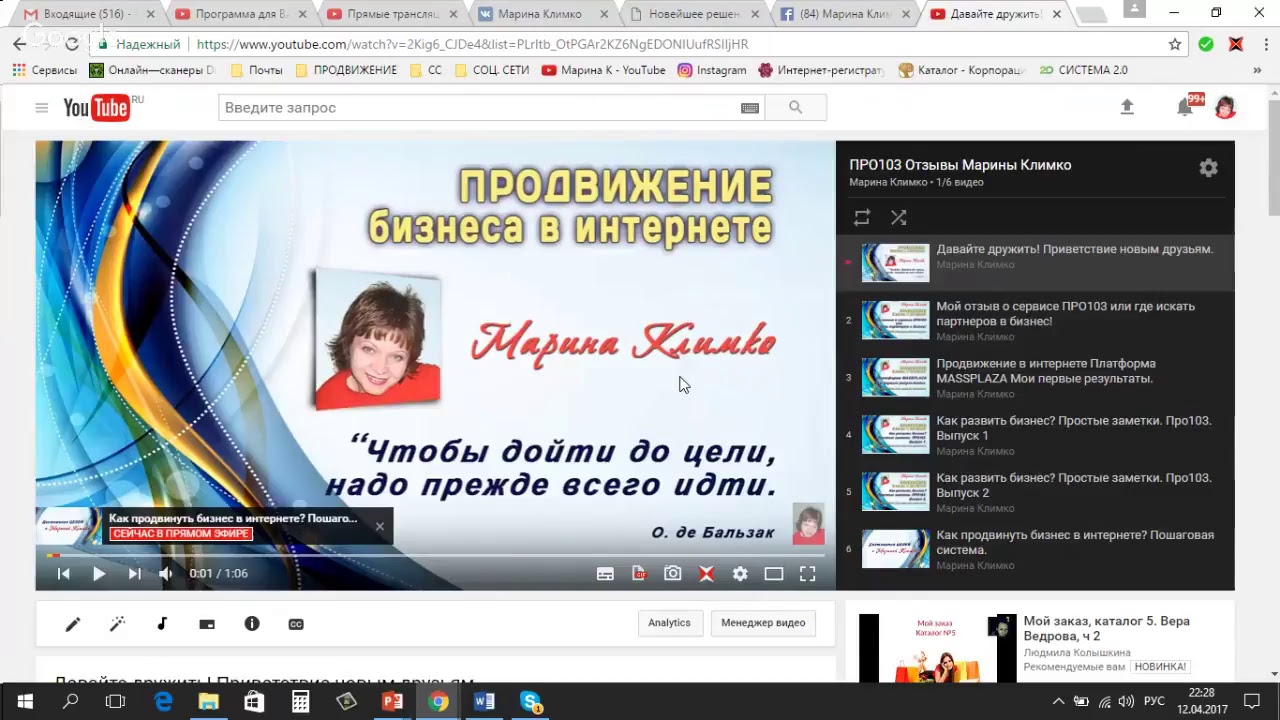Screen dimensions: 1280x720
Task: Click the browser address bar URL
Action: [472, 44]
